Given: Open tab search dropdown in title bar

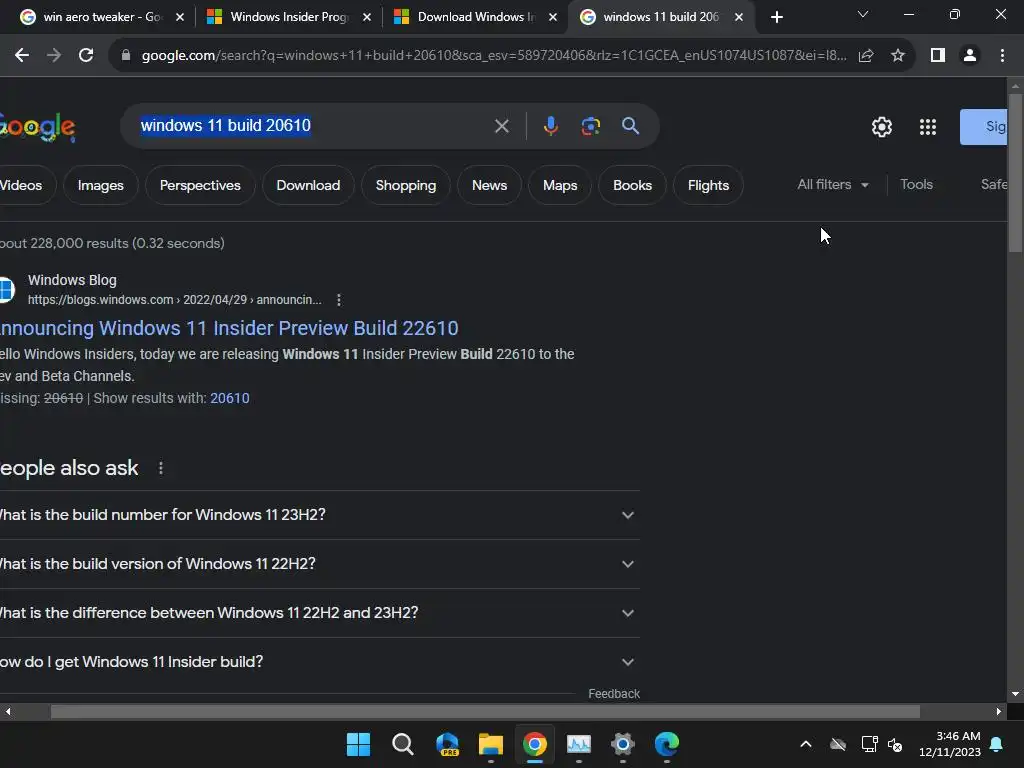Looking at the screenshot, I should (863, 14).
